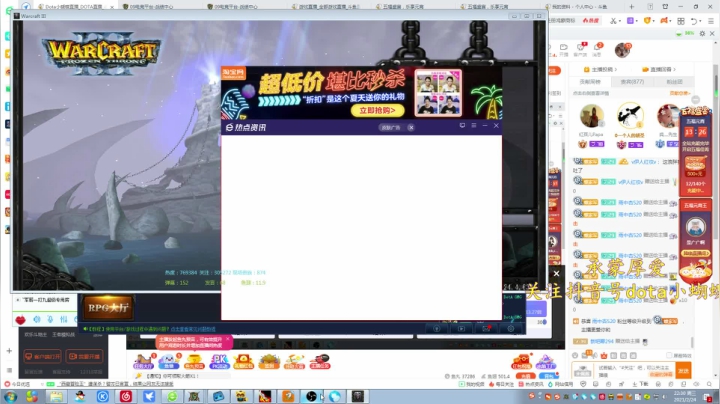Open the 消息 messages icon with badge
The height and width of the screenshot is (404, 720).
click(597, 50)
